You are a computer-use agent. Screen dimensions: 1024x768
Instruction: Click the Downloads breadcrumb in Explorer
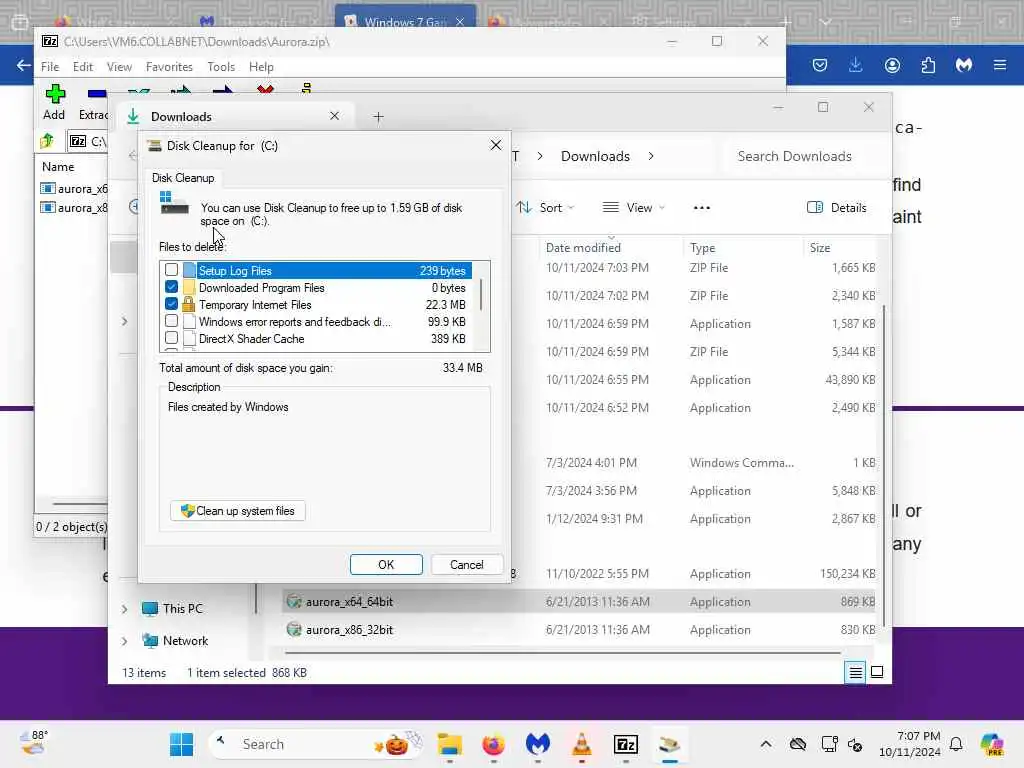tap(595, 156)
